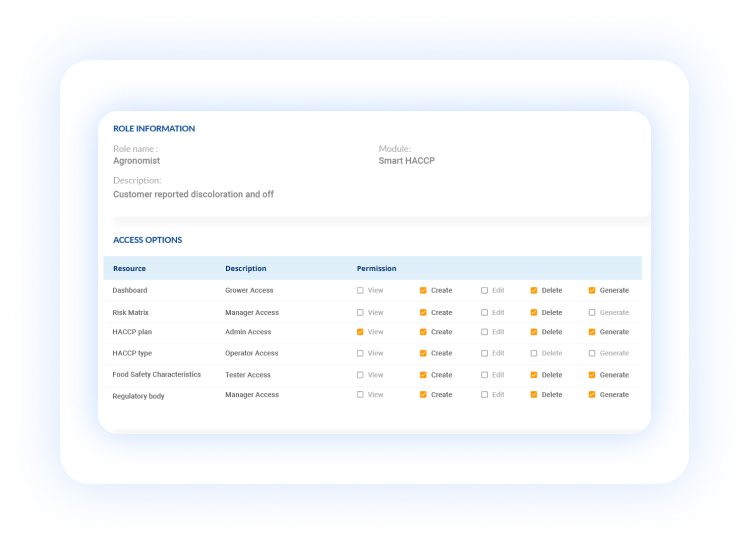Uncheck Create for HACCP plan
The width and height of the screenshot is (749, 544).
pyautogui.click(x=423, y=332)
